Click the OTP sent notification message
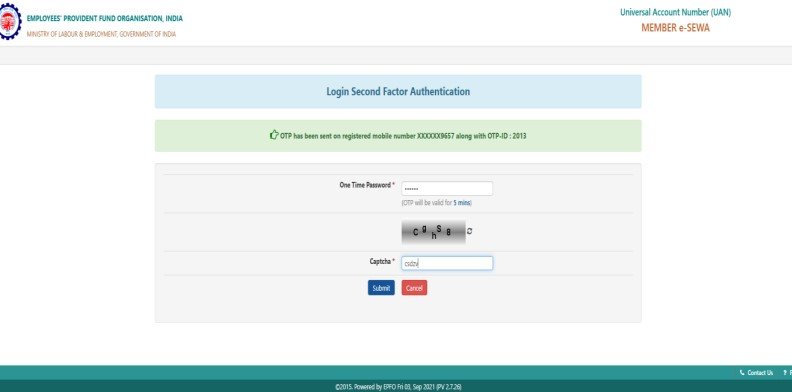Screen dimensions: 792x392 coord(398,136)
